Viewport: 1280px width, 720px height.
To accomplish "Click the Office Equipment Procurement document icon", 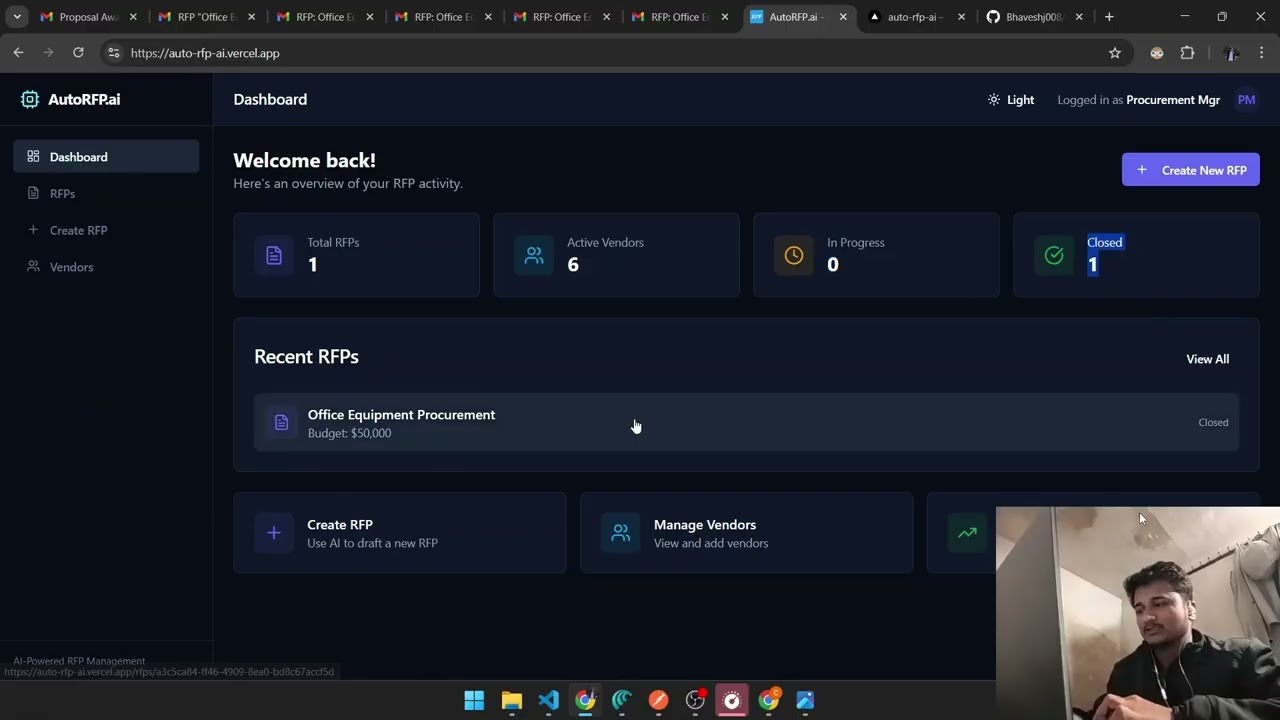I will (281, 423).
